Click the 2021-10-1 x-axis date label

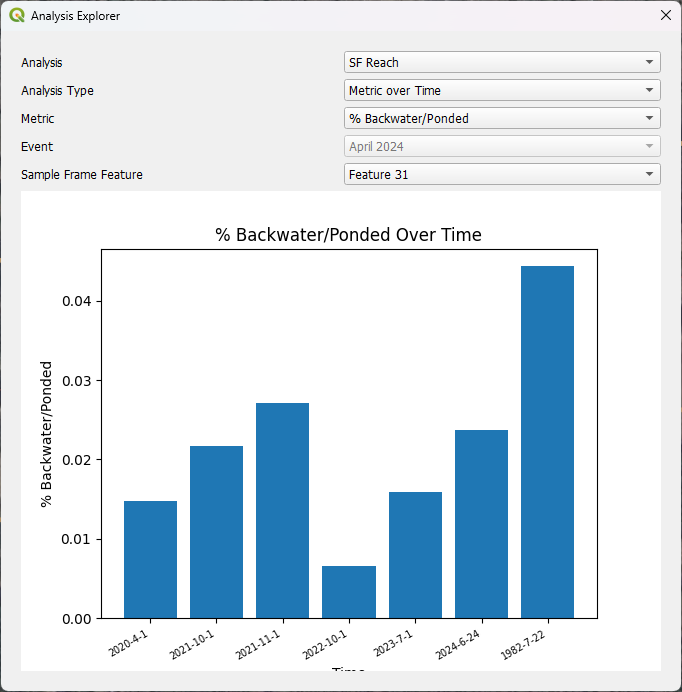click(192, 645)
